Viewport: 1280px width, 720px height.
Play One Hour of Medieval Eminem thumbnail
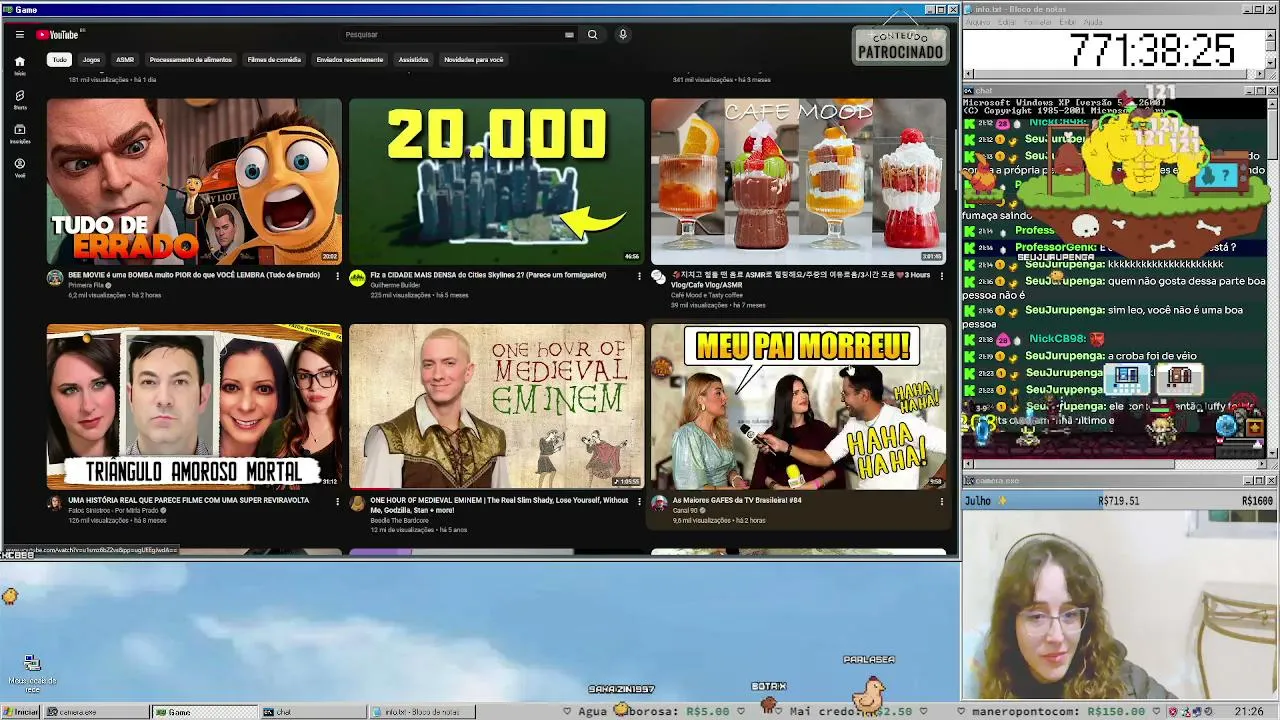coord(497,406)
